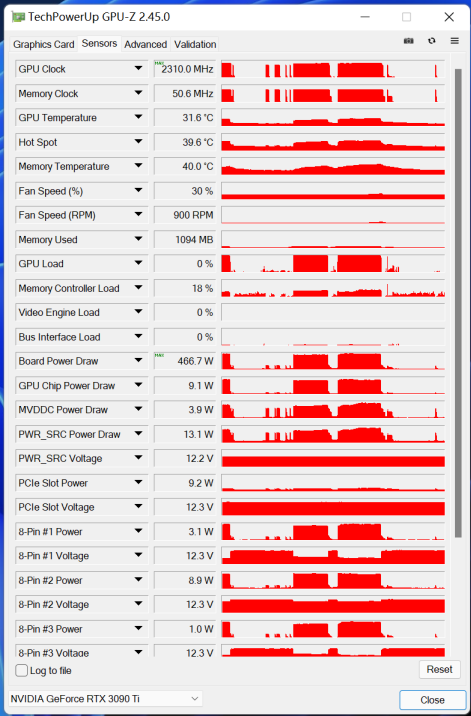Open the GPU Clock sensor dropdown arrow

pyautogui.click(x=138, y=68)
